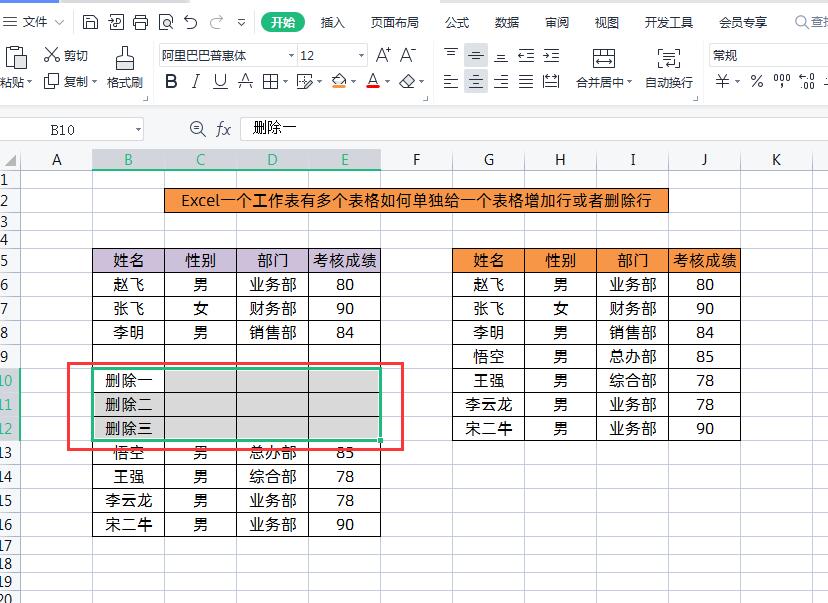Align text right
Screen dimensions: 828x603
[501, 81]
